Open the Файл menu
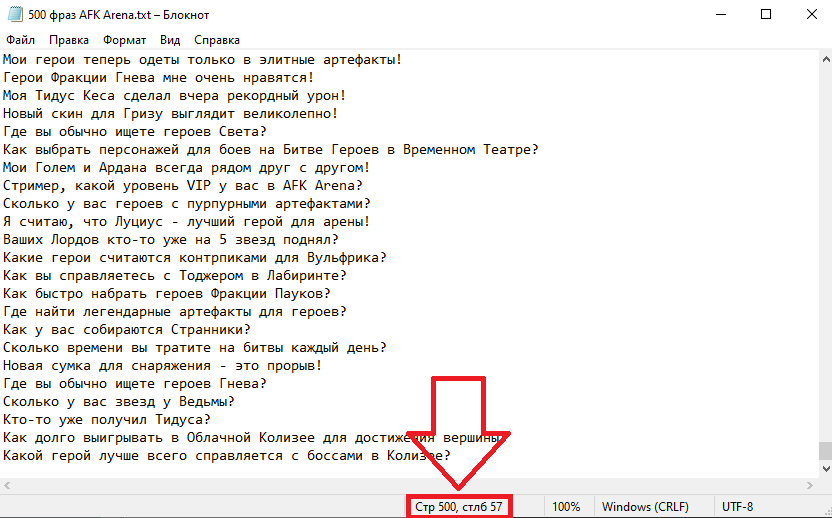The height and width of the screenshot is (518, 832). 20,40
